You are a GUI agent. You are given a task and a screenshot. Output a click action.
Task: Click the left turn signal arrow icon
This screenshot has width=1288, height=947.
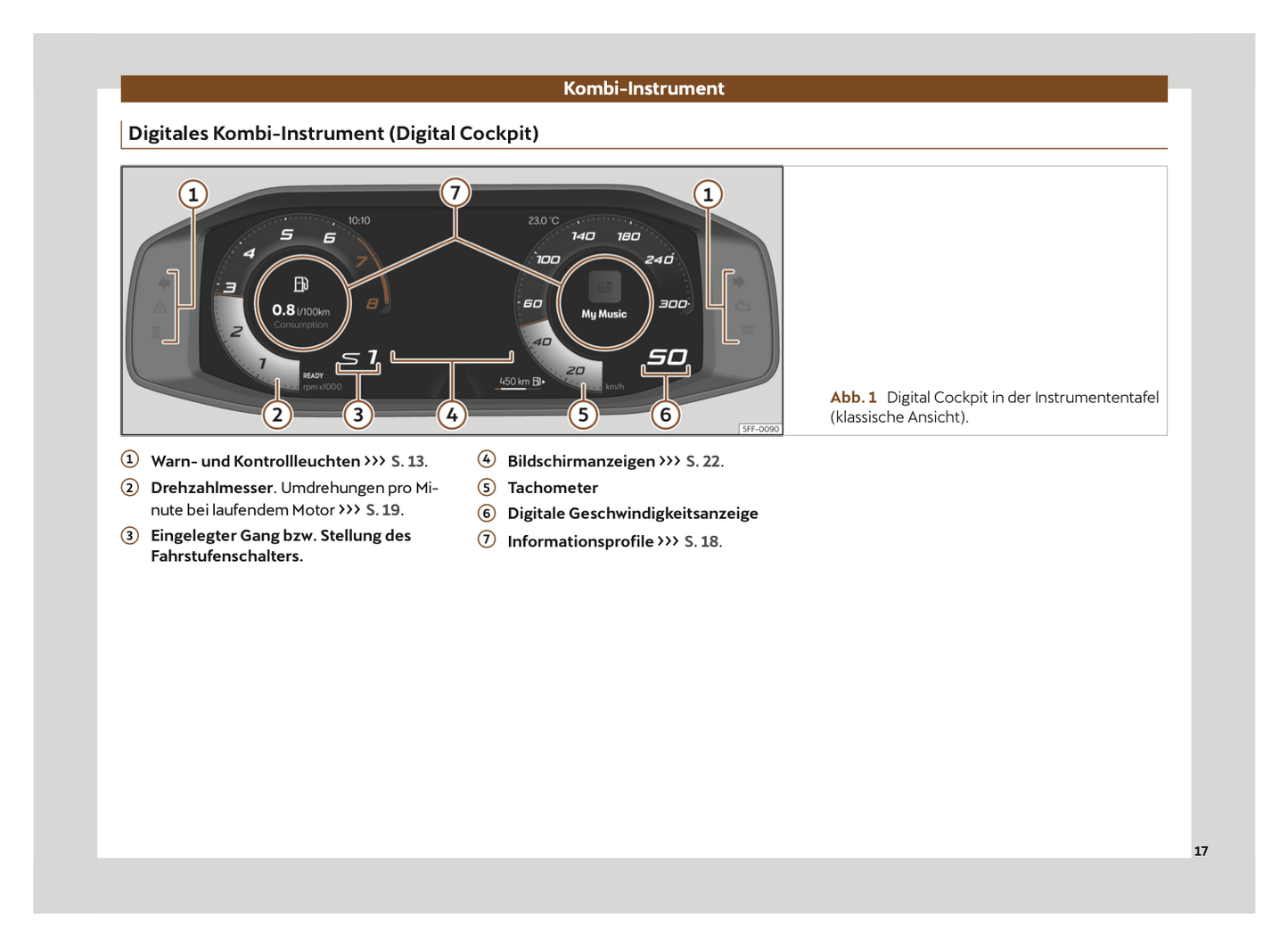pos(164,283)
